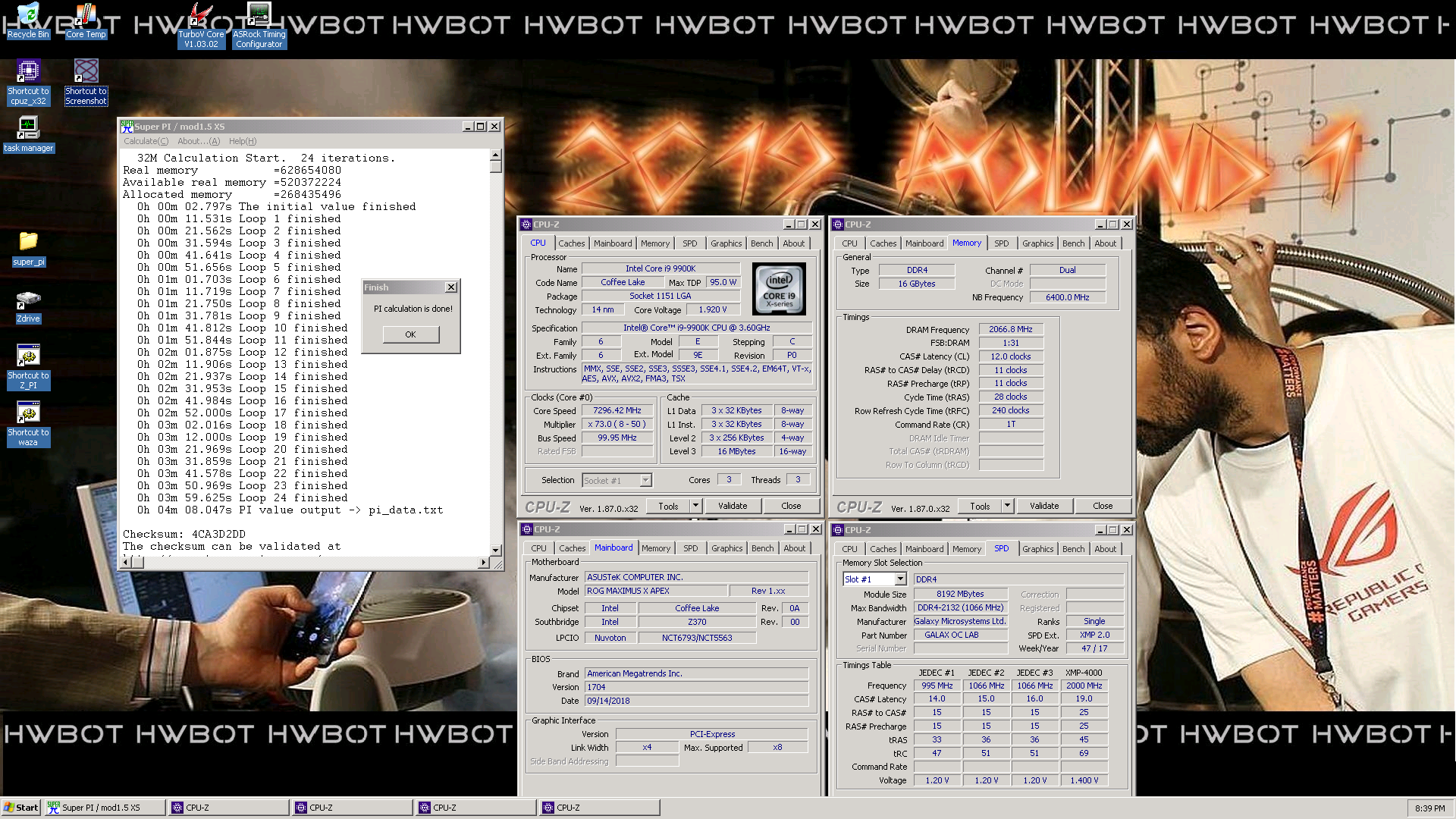The image size is (1456, 819).
Task: Click the Windows Start button
Action: 20,808
